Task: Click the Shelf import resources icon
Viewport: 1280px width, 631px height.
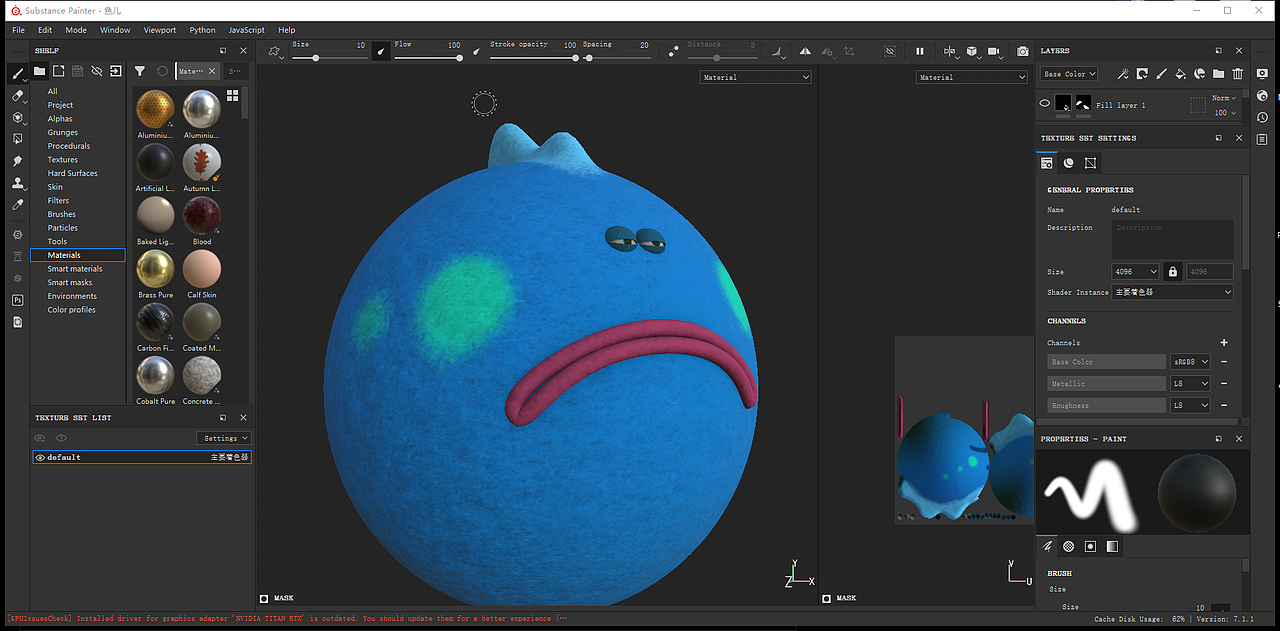Action: 116,71
